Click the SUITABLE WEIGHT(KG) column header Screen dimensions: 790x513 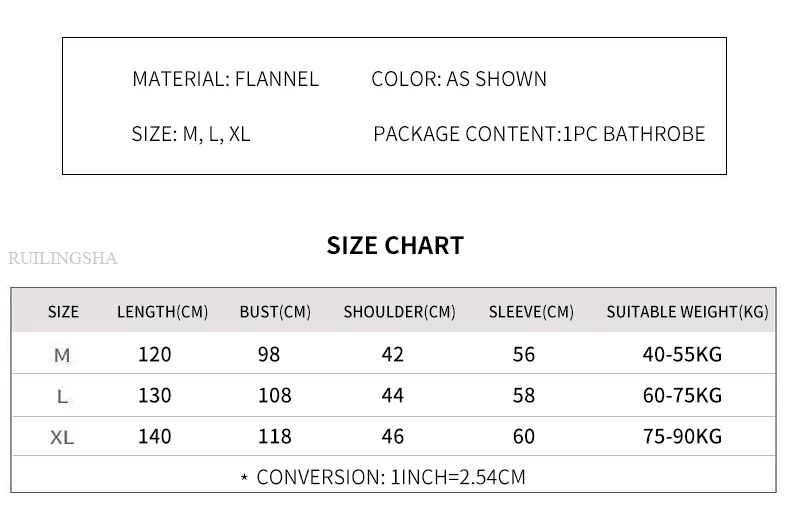(x=688, y=312)
